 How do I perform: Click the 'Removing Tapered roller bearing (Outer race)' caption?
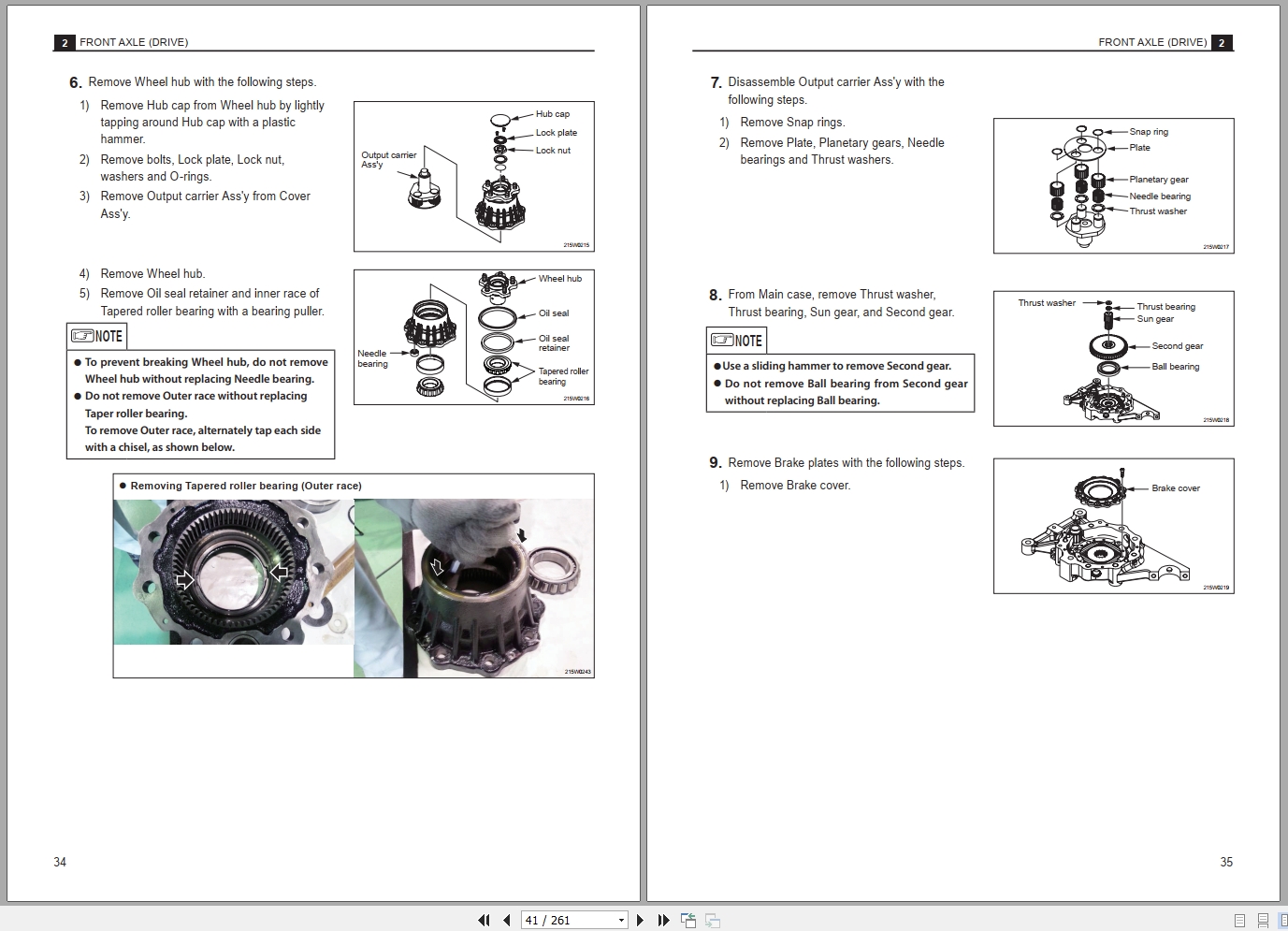coord(246,486)
